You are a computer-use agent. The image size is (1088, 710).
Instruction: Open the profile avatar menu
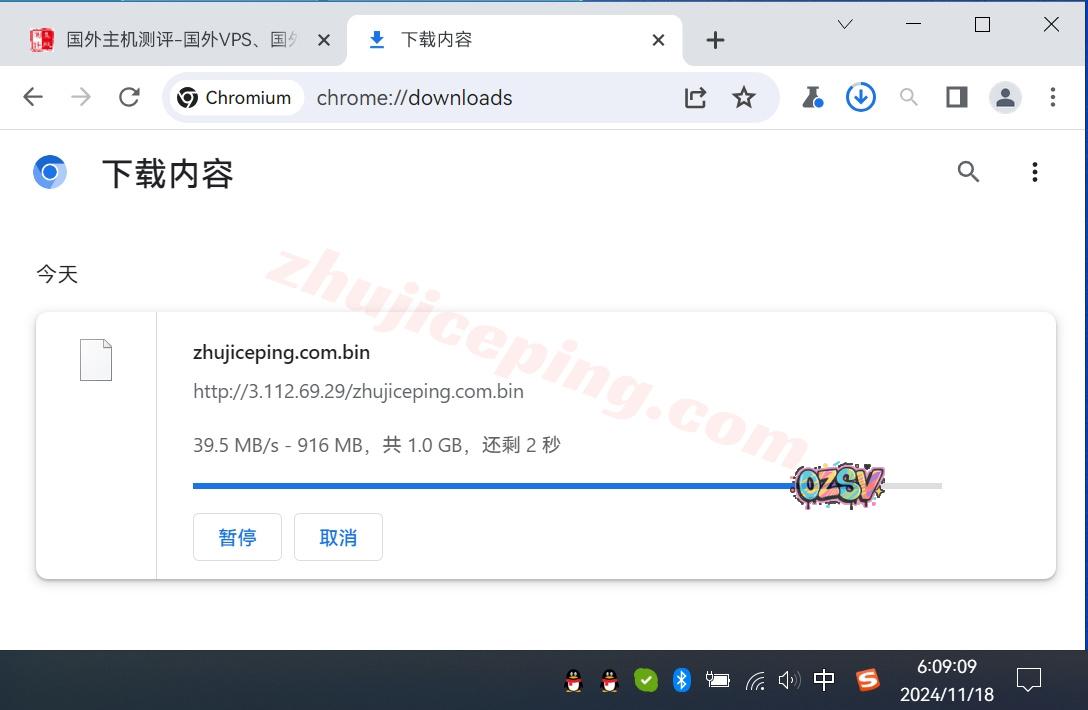(1005, 97)
